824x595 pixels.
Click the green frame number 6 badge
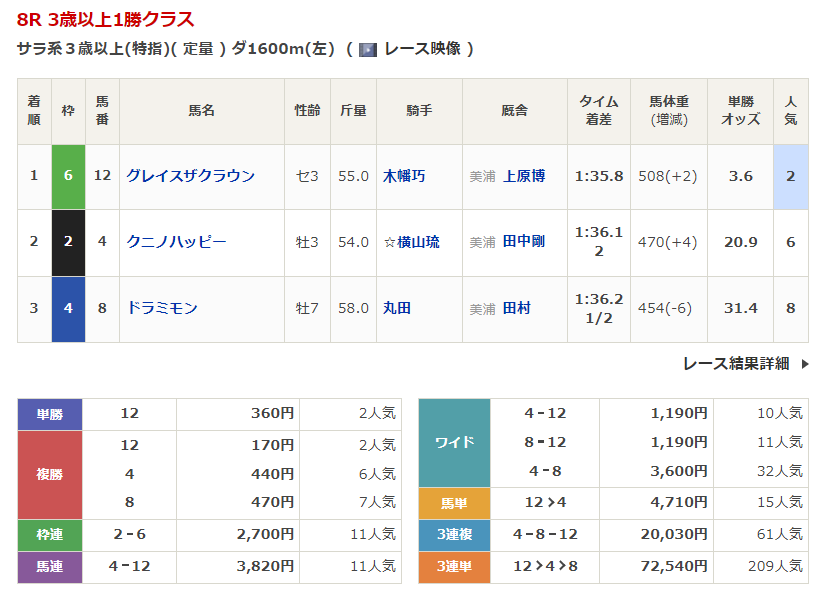68,176
